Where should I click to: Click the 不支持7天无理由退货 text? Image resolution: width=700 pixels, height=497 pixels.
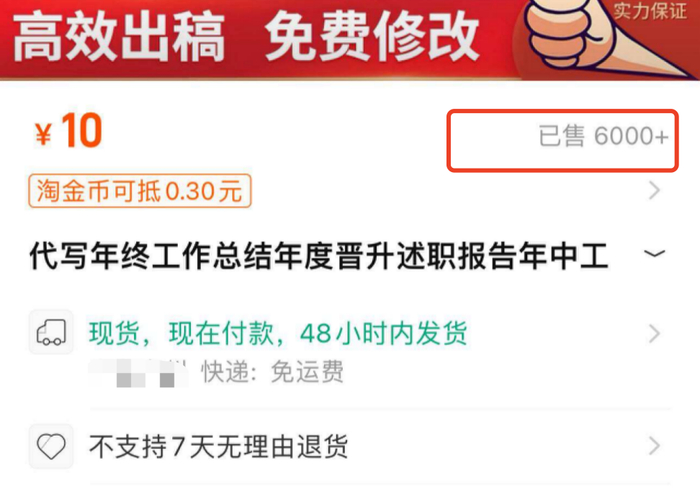[218, 446]
